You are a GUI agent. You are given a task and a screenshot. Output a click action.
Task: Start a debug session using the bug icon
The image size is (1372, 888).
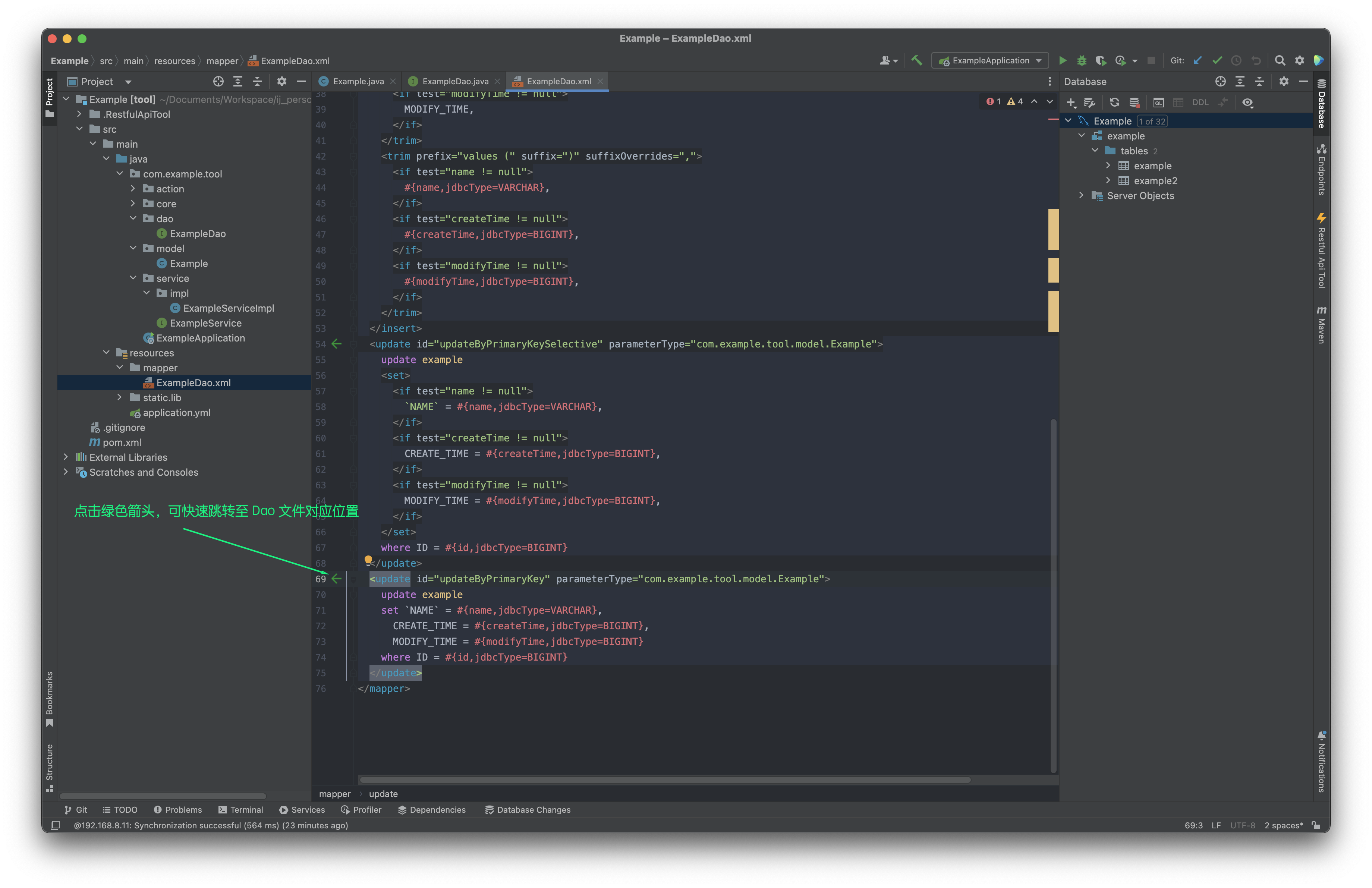coord(1082,60)
